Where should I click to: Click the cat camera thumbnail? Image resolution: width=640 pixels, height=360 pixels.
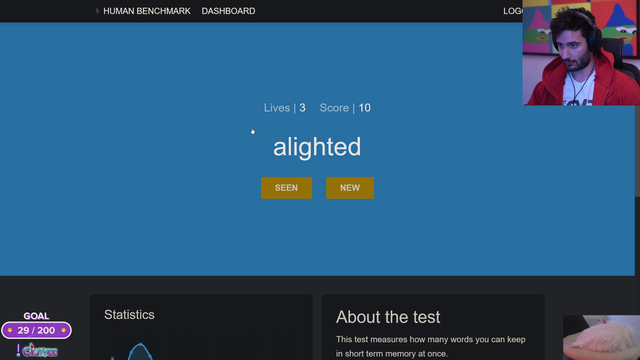[602, 337]
